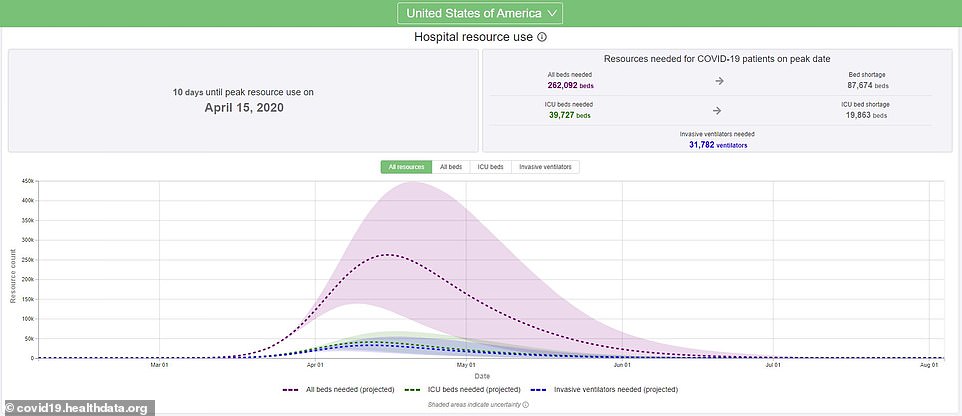Click the Jun 01 x-axis label
The image size is (962, 416).
pyautogui.click(x=622, y=366)
